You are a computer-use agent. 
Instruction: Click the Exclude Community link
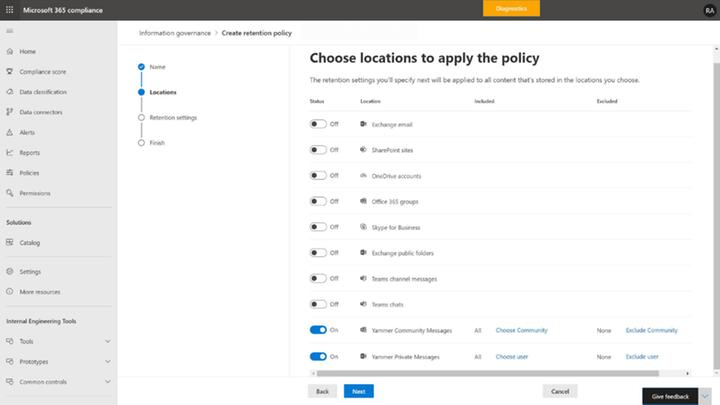(x=651, y=330)
